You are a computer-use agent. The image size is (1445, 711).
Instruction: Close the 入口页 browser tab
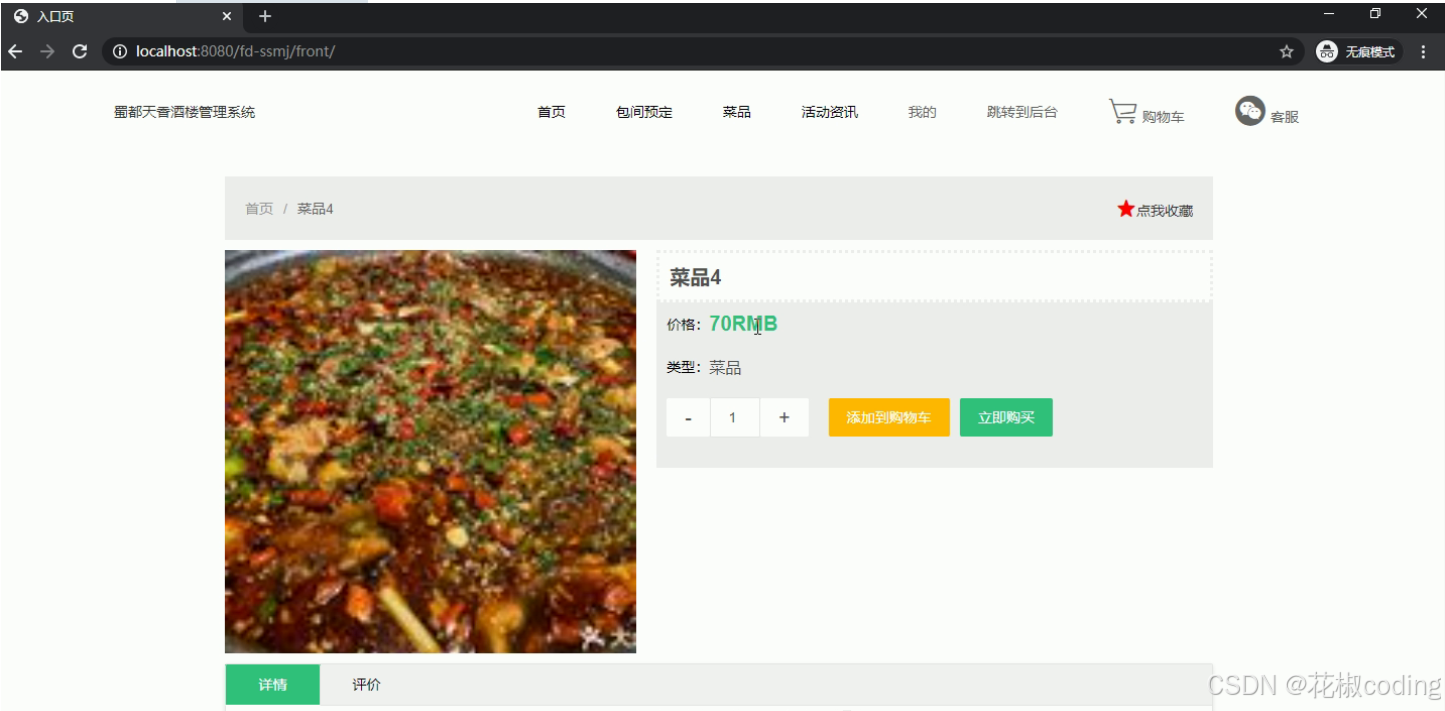click(227, 17)
